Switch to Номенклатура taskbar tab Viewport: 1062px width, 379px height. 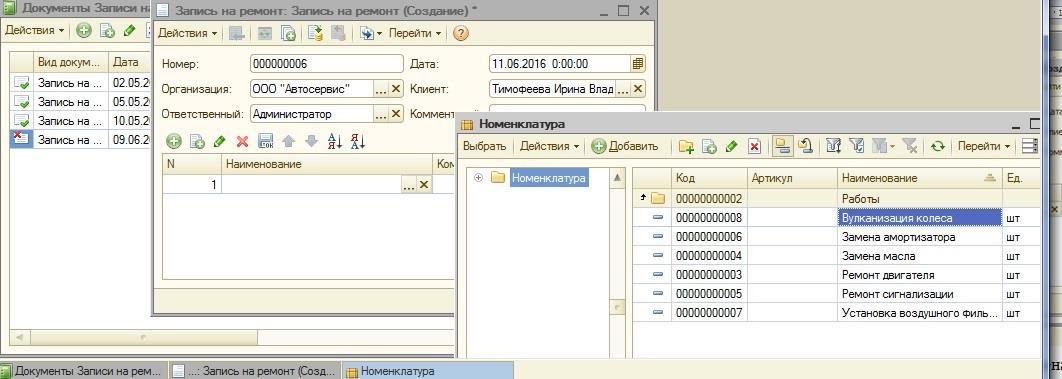coord(428,371)
